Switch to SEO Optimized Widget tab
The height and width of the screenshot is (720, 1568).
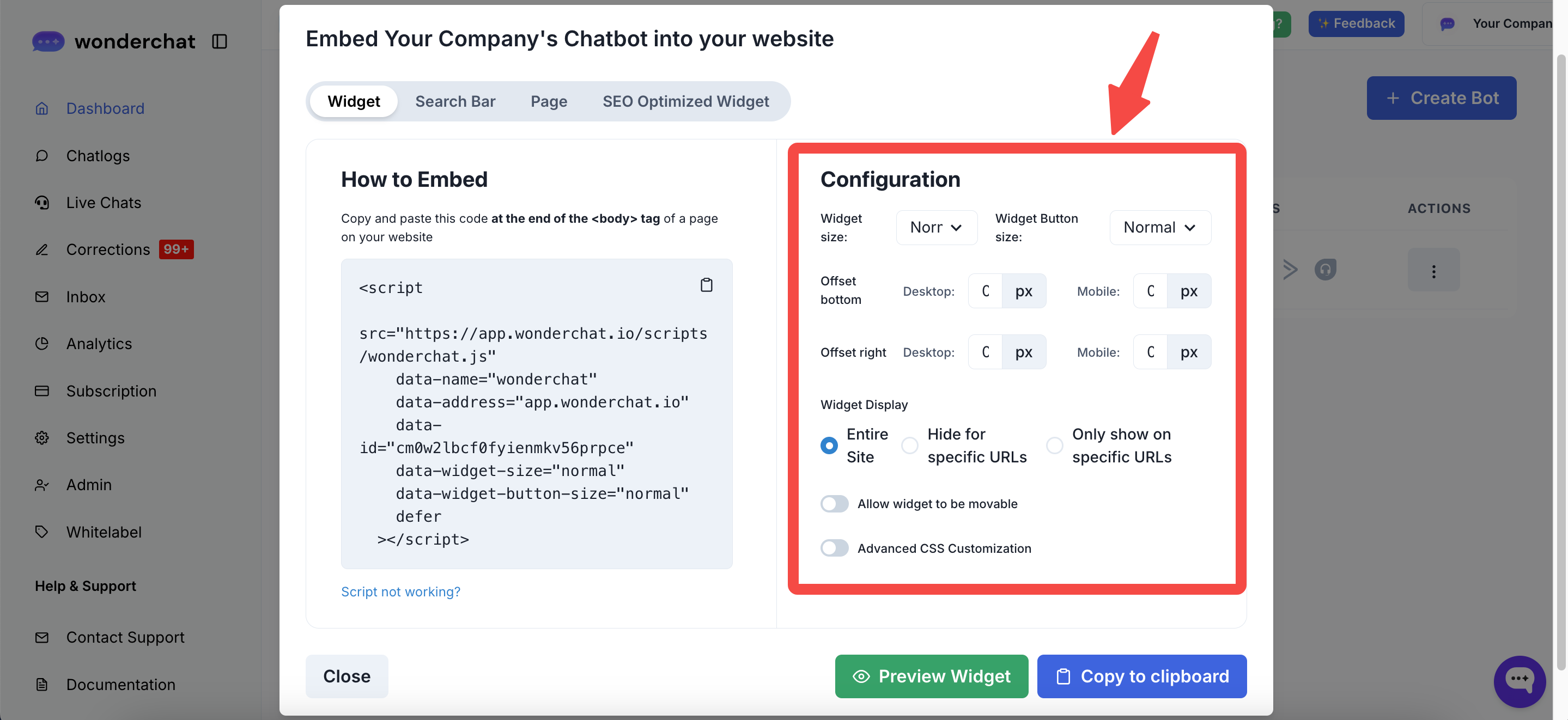[x=685, y=101]
